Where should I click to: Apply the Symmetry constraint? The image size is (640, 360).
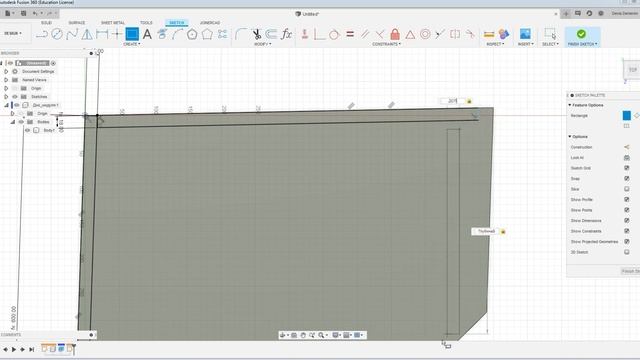pyautogui.click(x=455, y=34)
